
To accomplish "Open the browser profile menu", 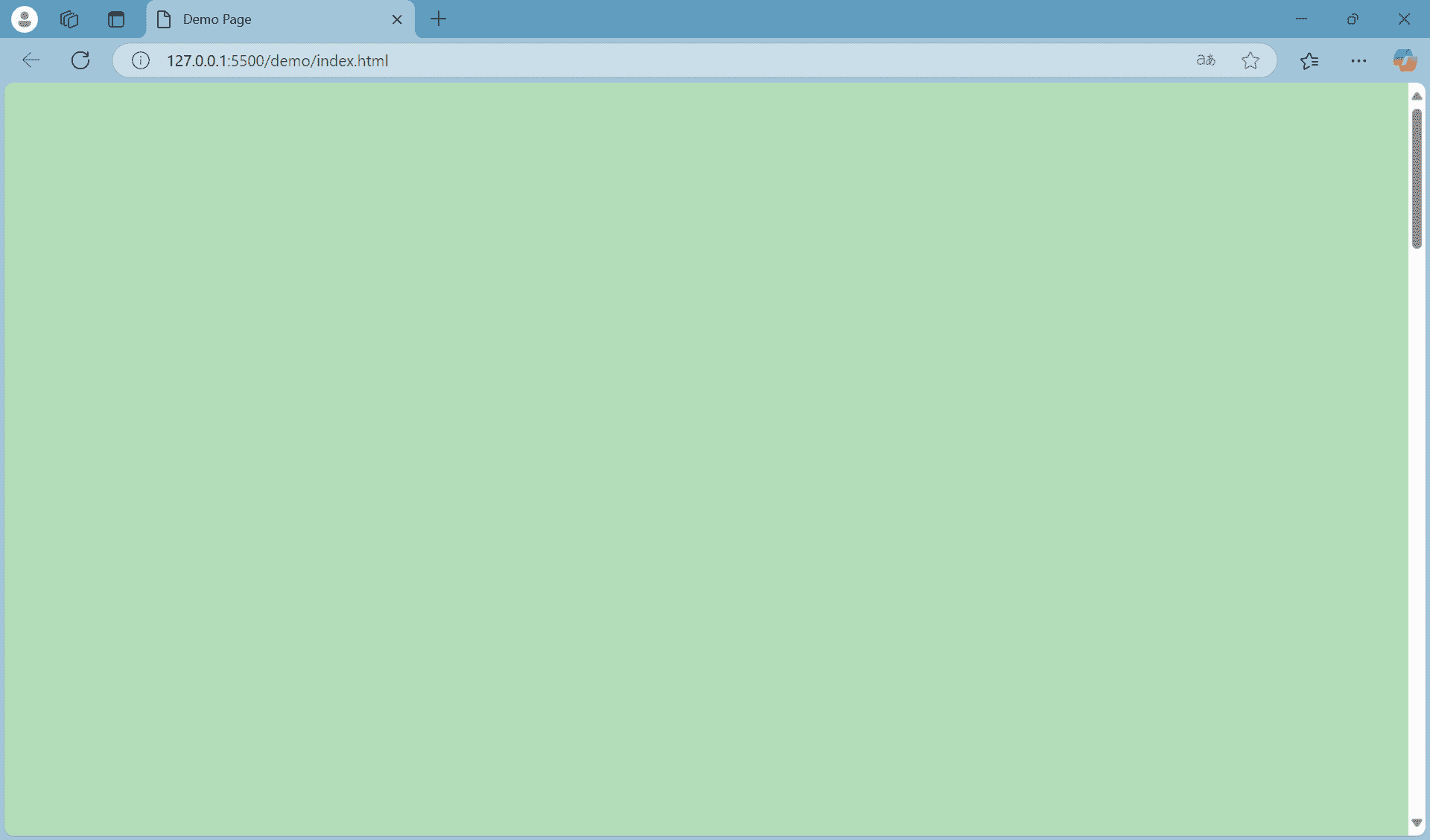I will (x=24, y=19).
